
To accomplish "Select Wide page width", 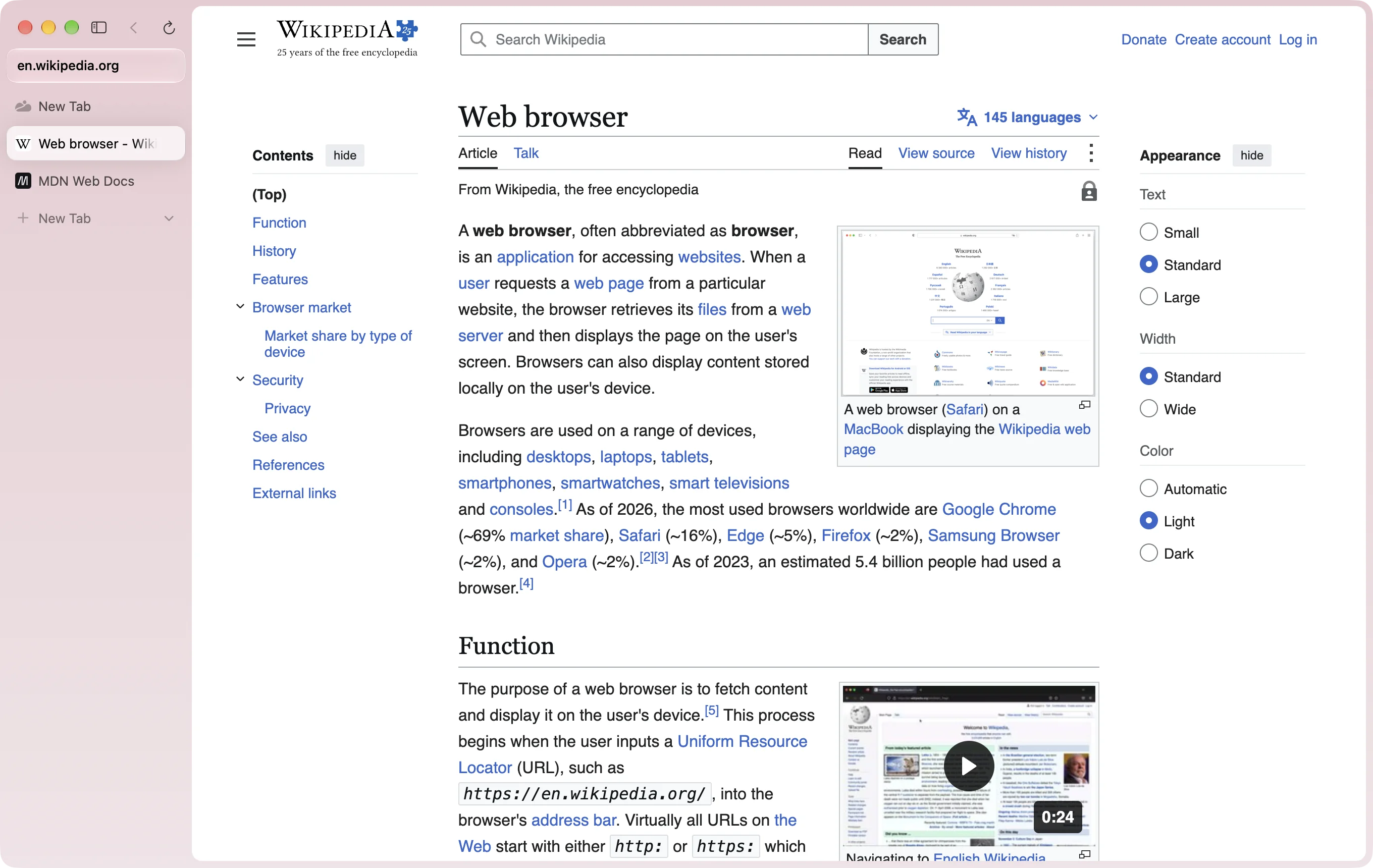I will 1148,409.
